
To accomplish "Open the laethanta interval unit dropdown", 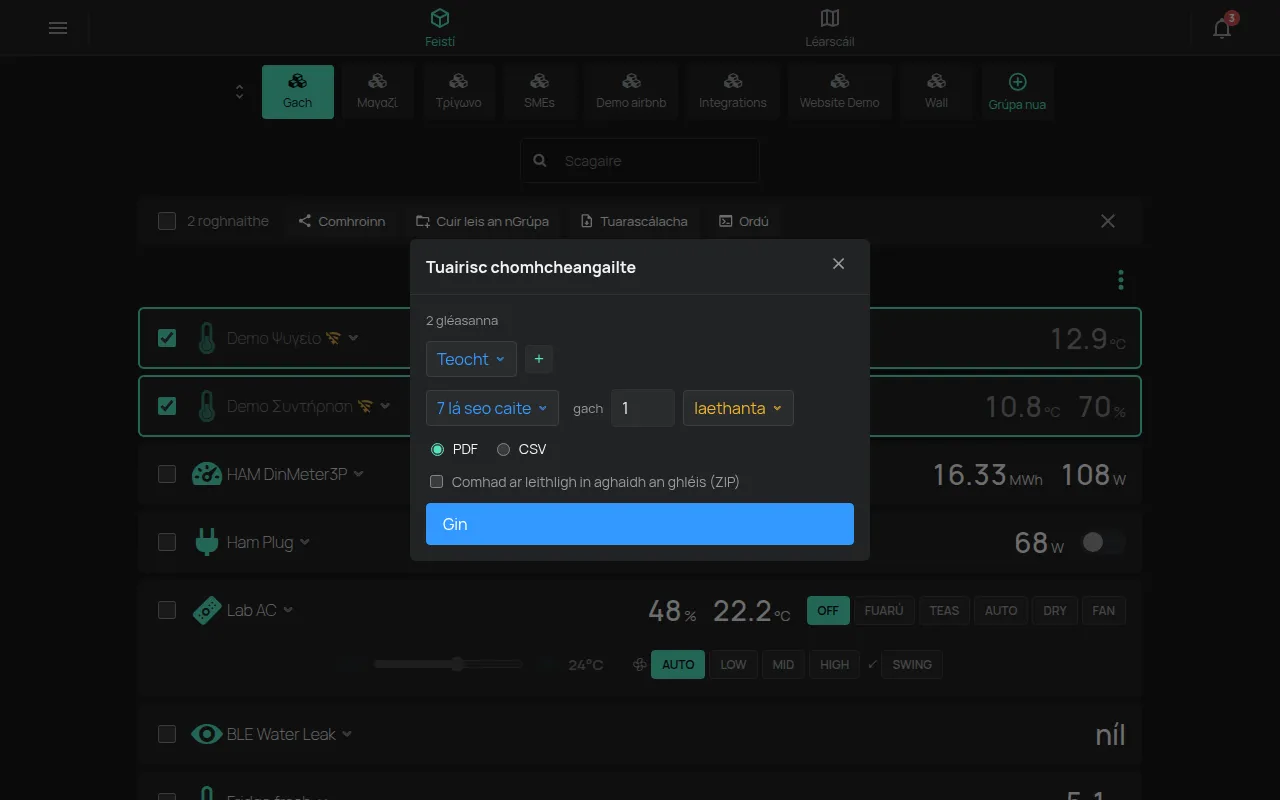I will point(738,408).
